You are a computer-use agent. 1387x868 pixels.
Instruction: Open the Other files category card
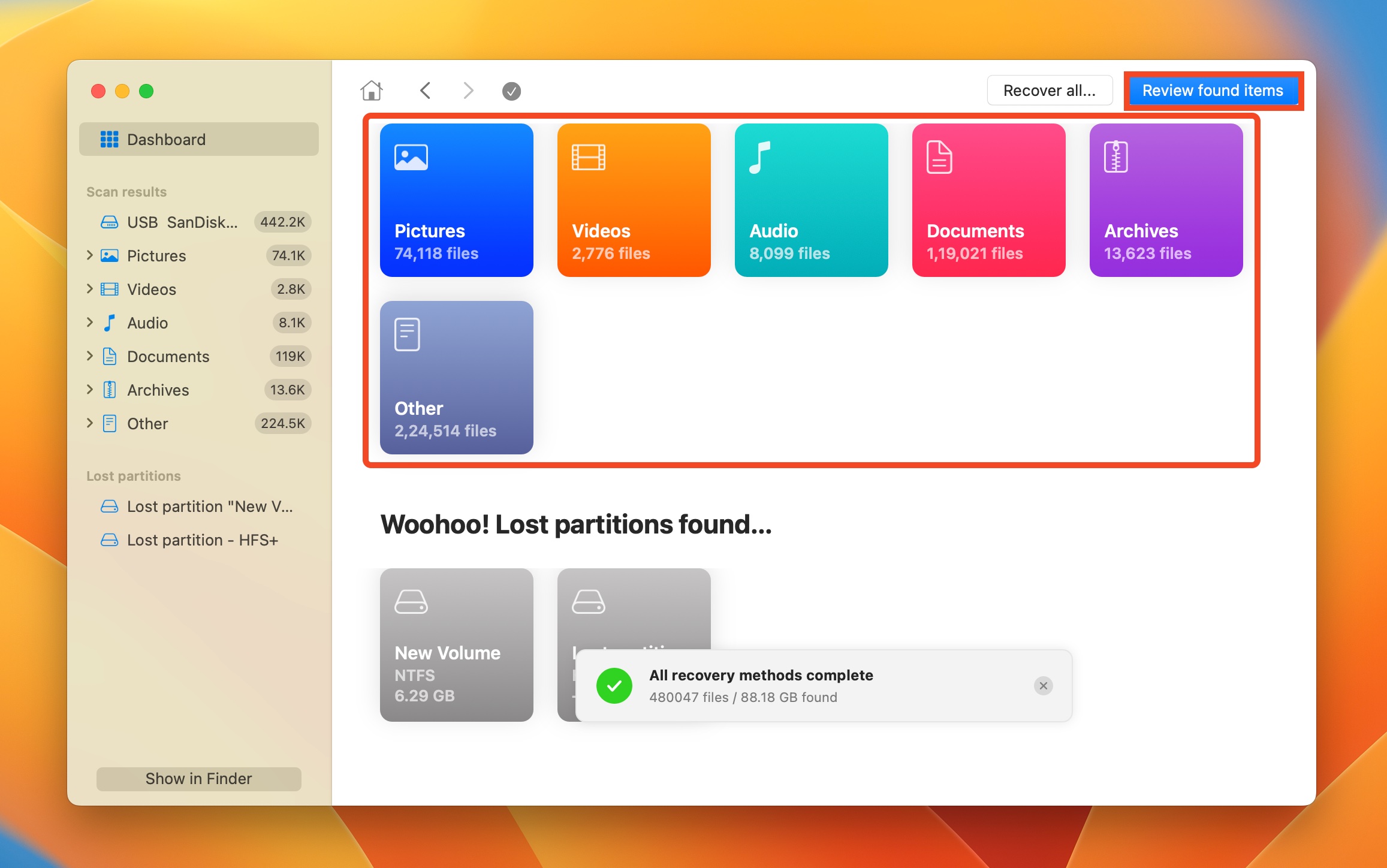457,378
